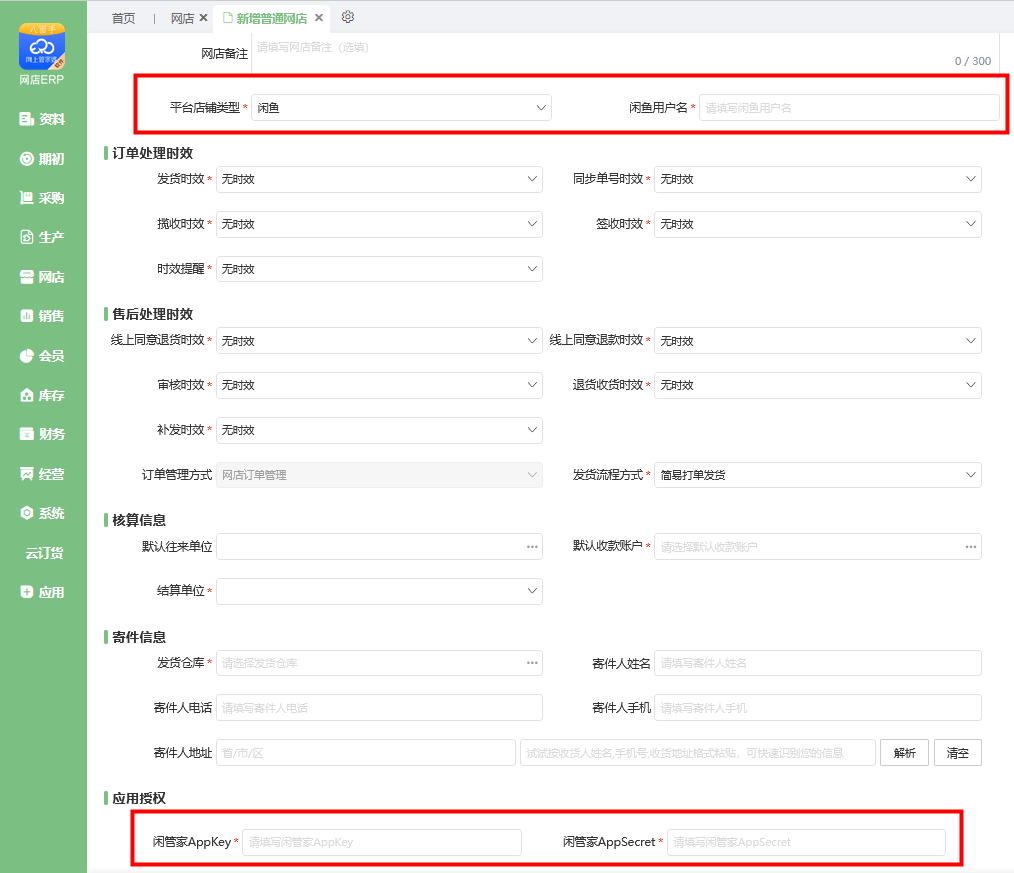Focus the 寄件人电话 input field
Image resolution: width=1014 pixels, height=873 pixels.
pyautogui.click(x=379, y=707)
